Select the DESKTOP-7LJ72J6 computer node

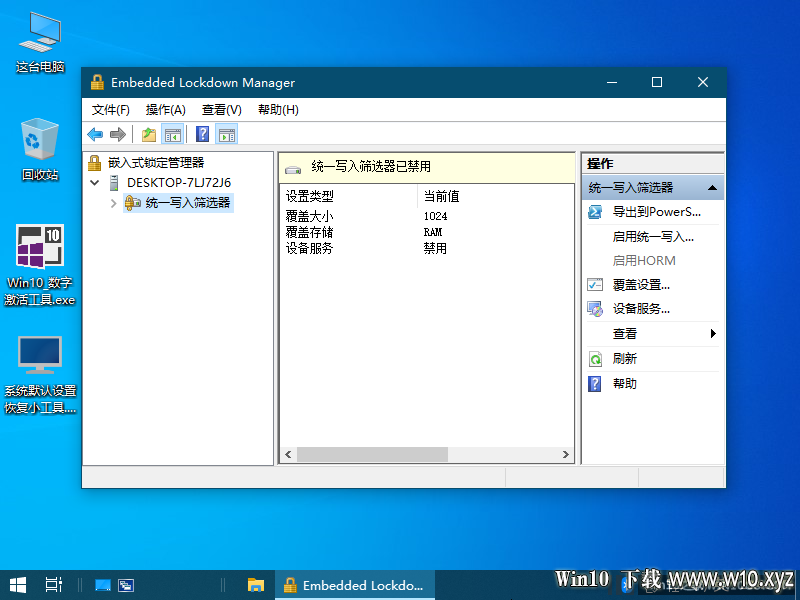coord(179,183)
